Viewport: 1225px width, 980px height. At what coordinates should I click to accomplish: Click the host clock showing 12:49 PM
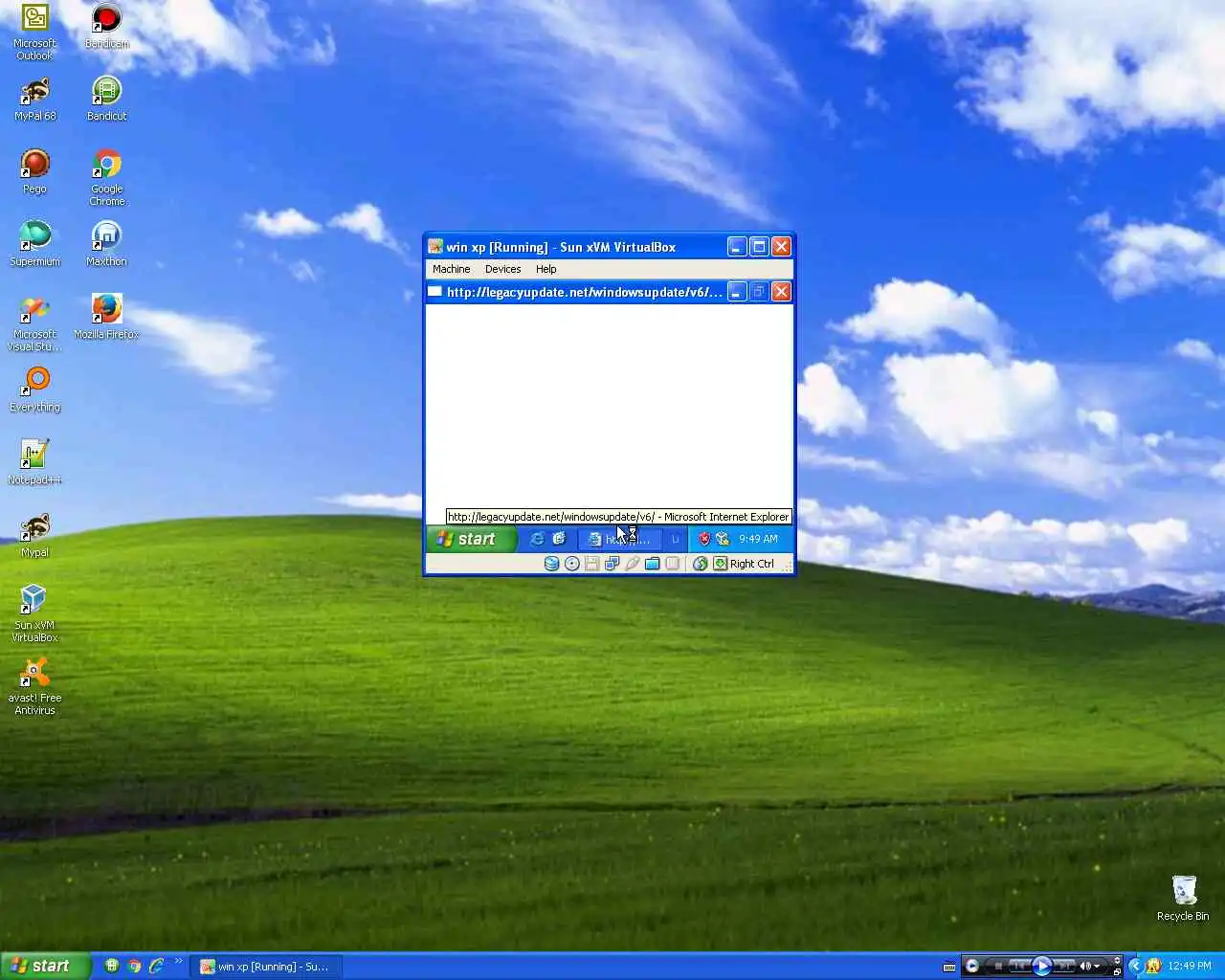click(x=1190, y=966)
